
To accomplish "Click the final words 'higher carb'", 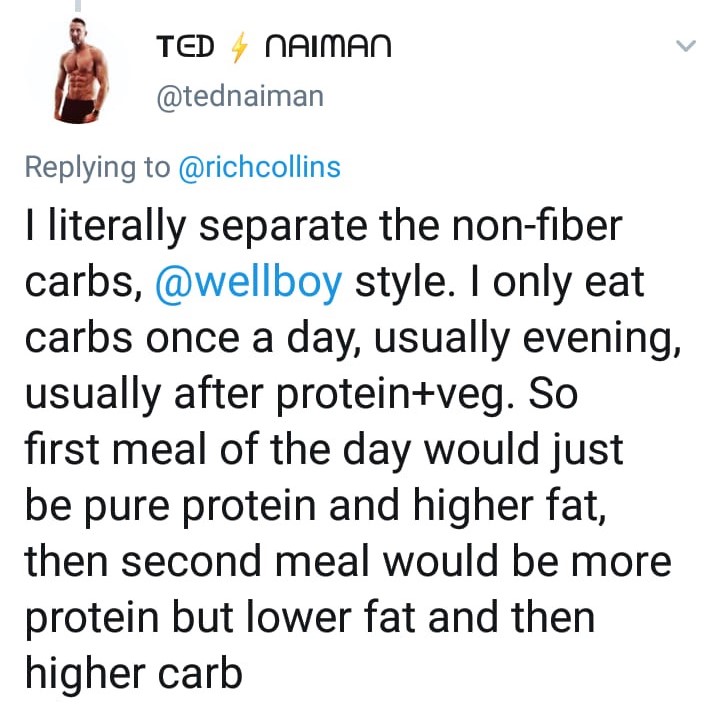I will pos(133,672).
